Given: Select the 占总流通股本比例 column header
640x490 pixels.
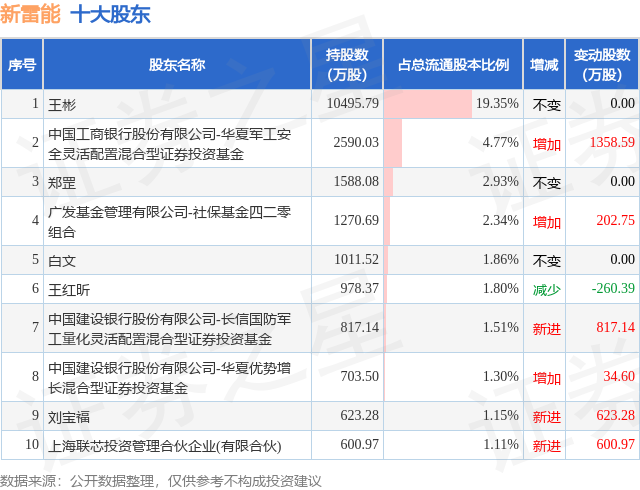Looking at the screenshot, I should point(453,65).
